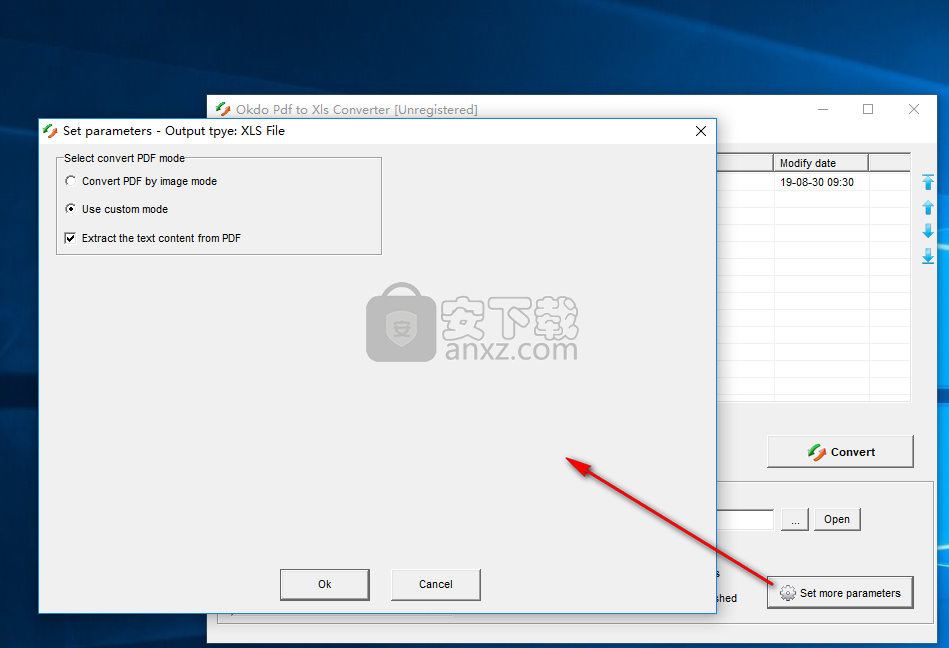Click the Okdo logo icon in dialog title
949x648 pixels.
click(x=50, y=131)
